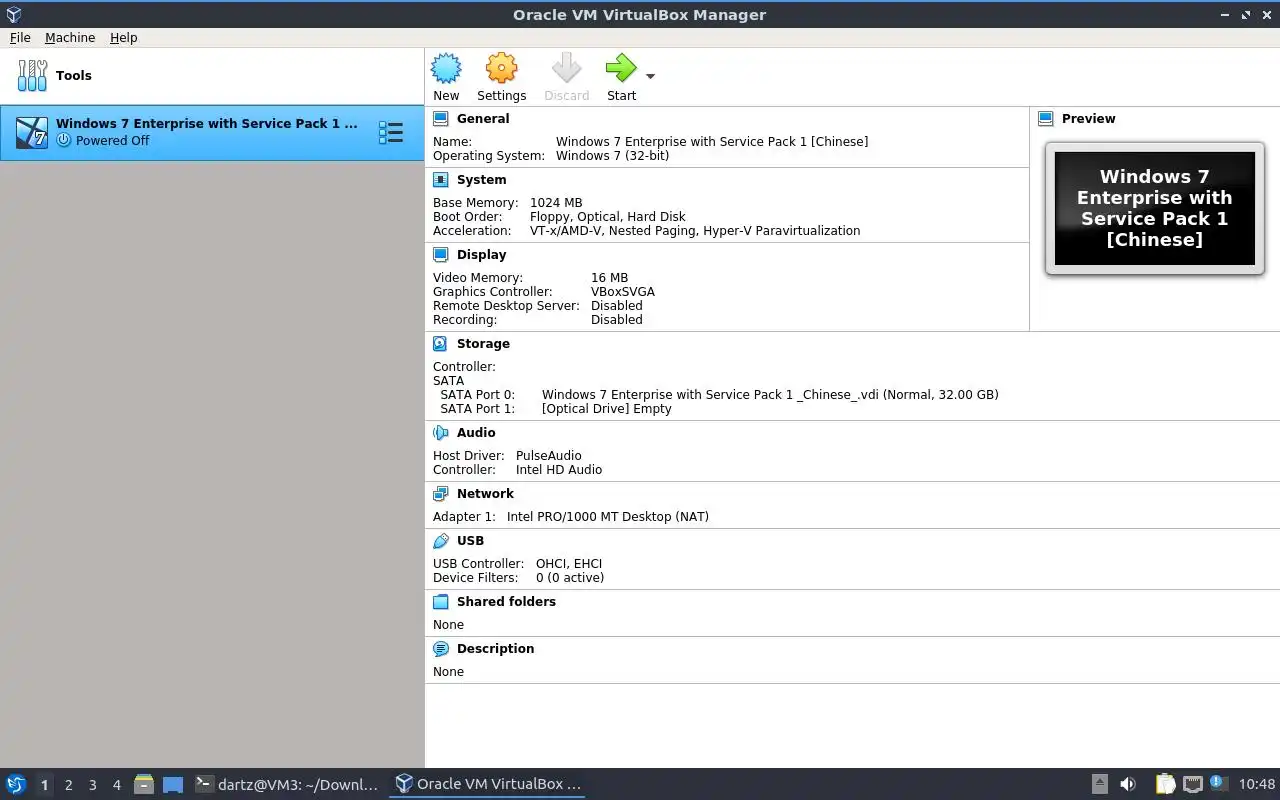This screenshot has width=1280, height=800.
Task: Open the Storage settings header link
Action: [483, 343]
